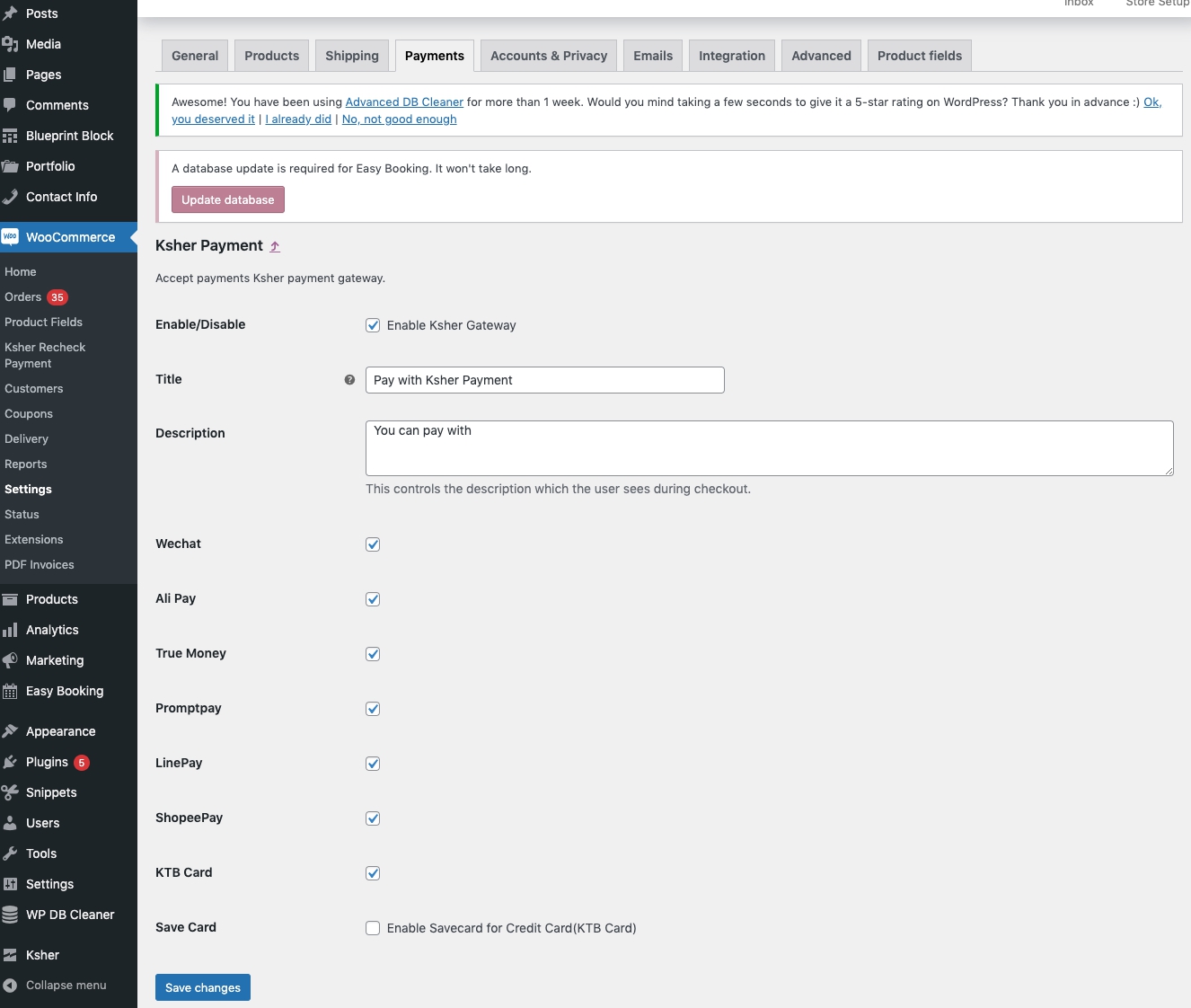Open the Accounts & Privacy tab

tap(549, 56)
